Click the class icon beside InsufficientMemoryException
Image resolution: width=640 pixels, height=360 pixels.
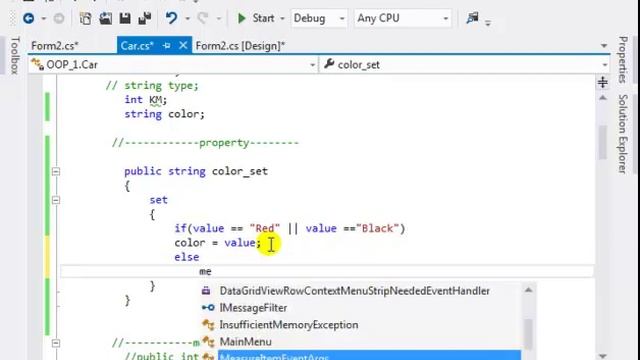pyautogui.click(x=208, y=325)
